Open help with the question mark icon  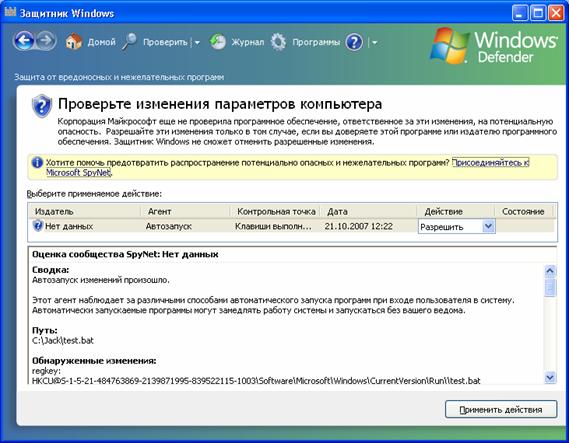point(354,42)
